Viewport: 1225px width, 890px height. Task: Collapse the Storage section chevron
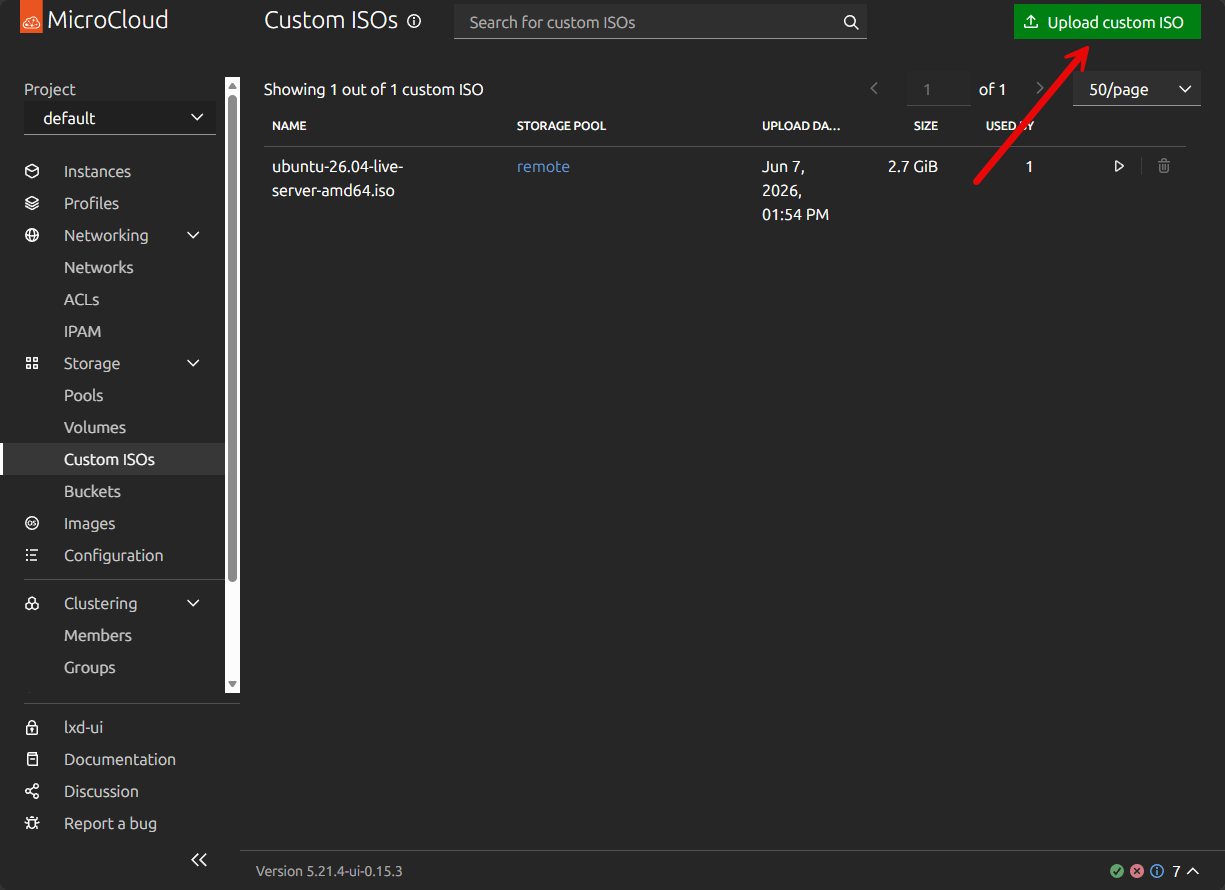click(x=194, y=363)
